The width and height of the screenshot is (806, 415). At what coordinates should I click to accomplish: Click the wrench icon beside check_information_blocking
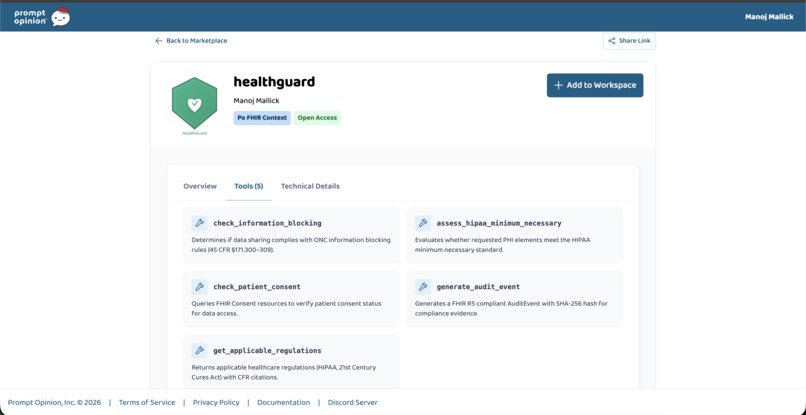(x=199, y=223)
